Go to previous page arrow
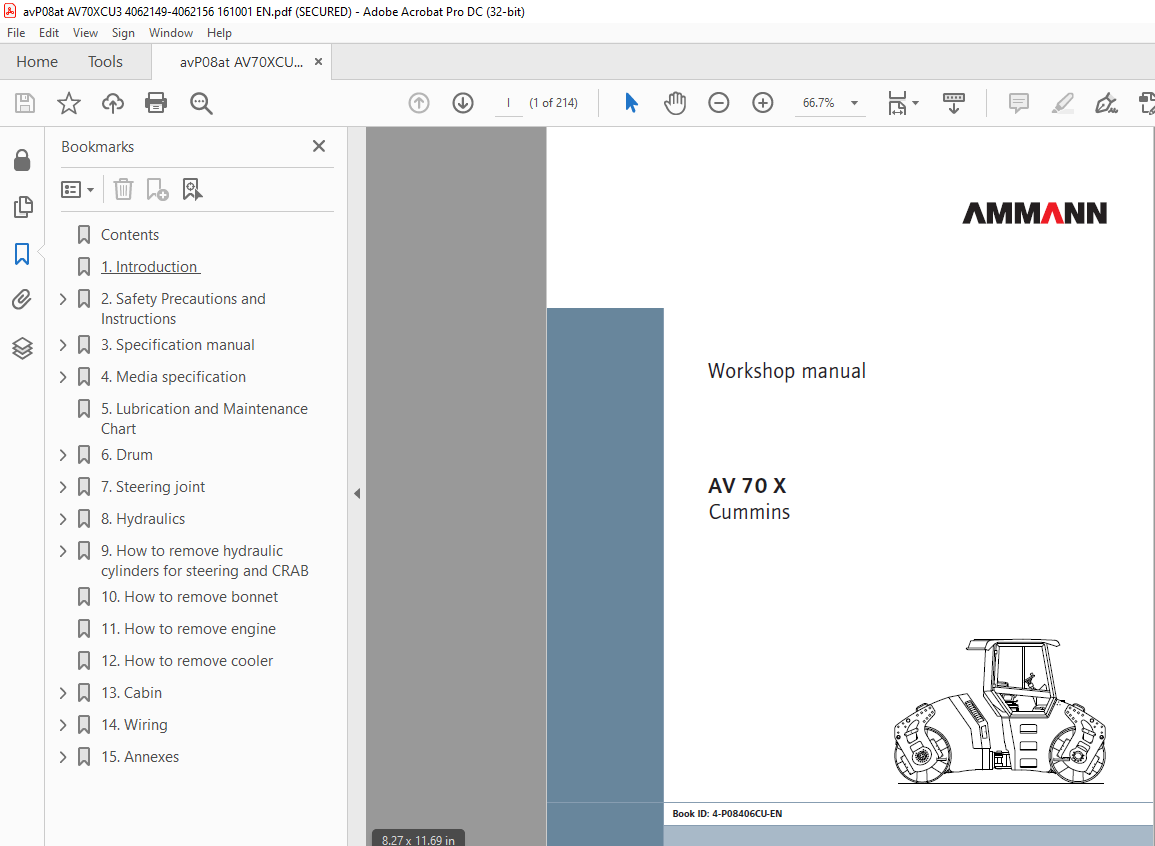This screenshot has width=1155, height=846. [x=419, y=103]
